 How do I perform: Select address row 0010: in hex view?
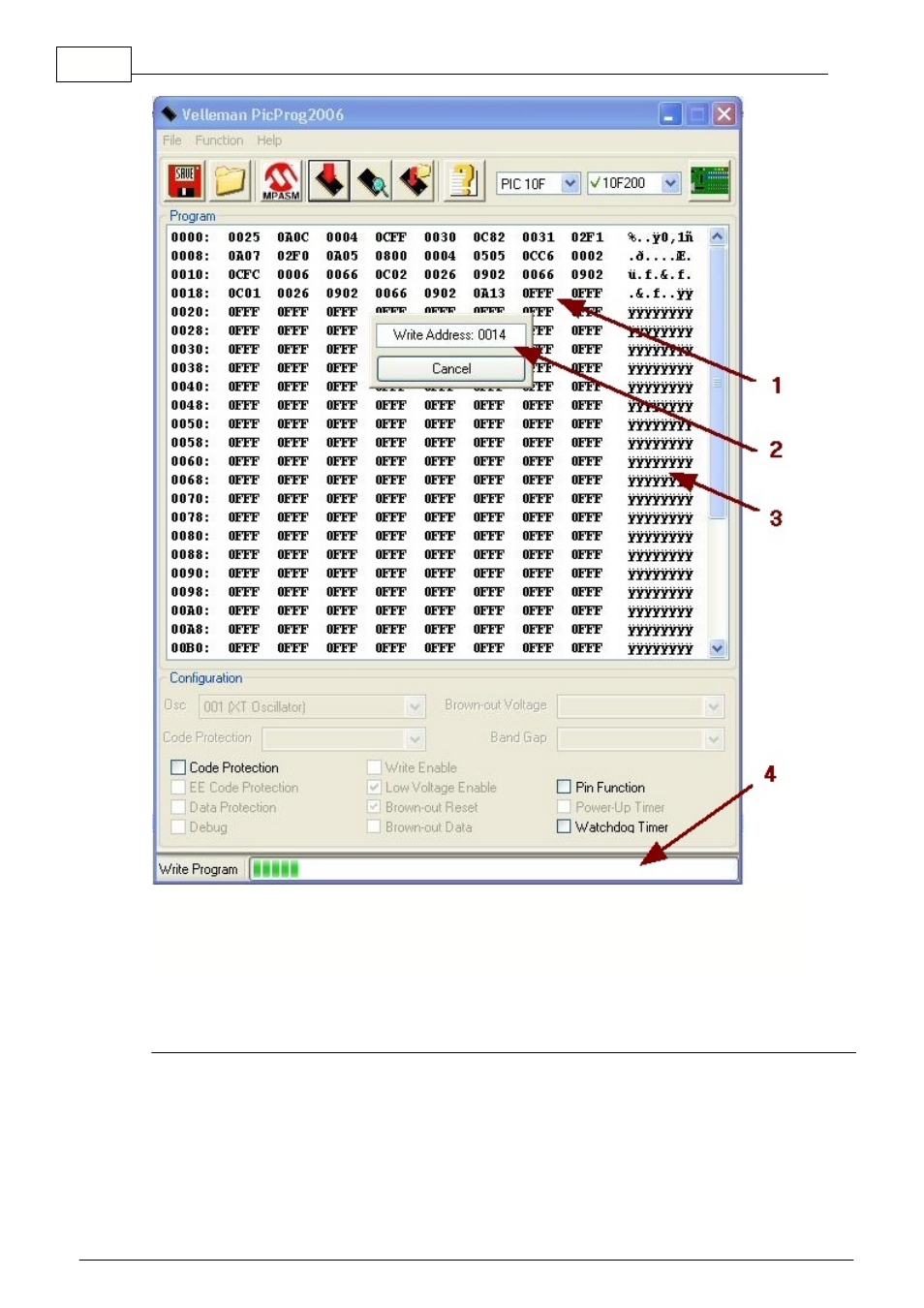coord(190,274)
